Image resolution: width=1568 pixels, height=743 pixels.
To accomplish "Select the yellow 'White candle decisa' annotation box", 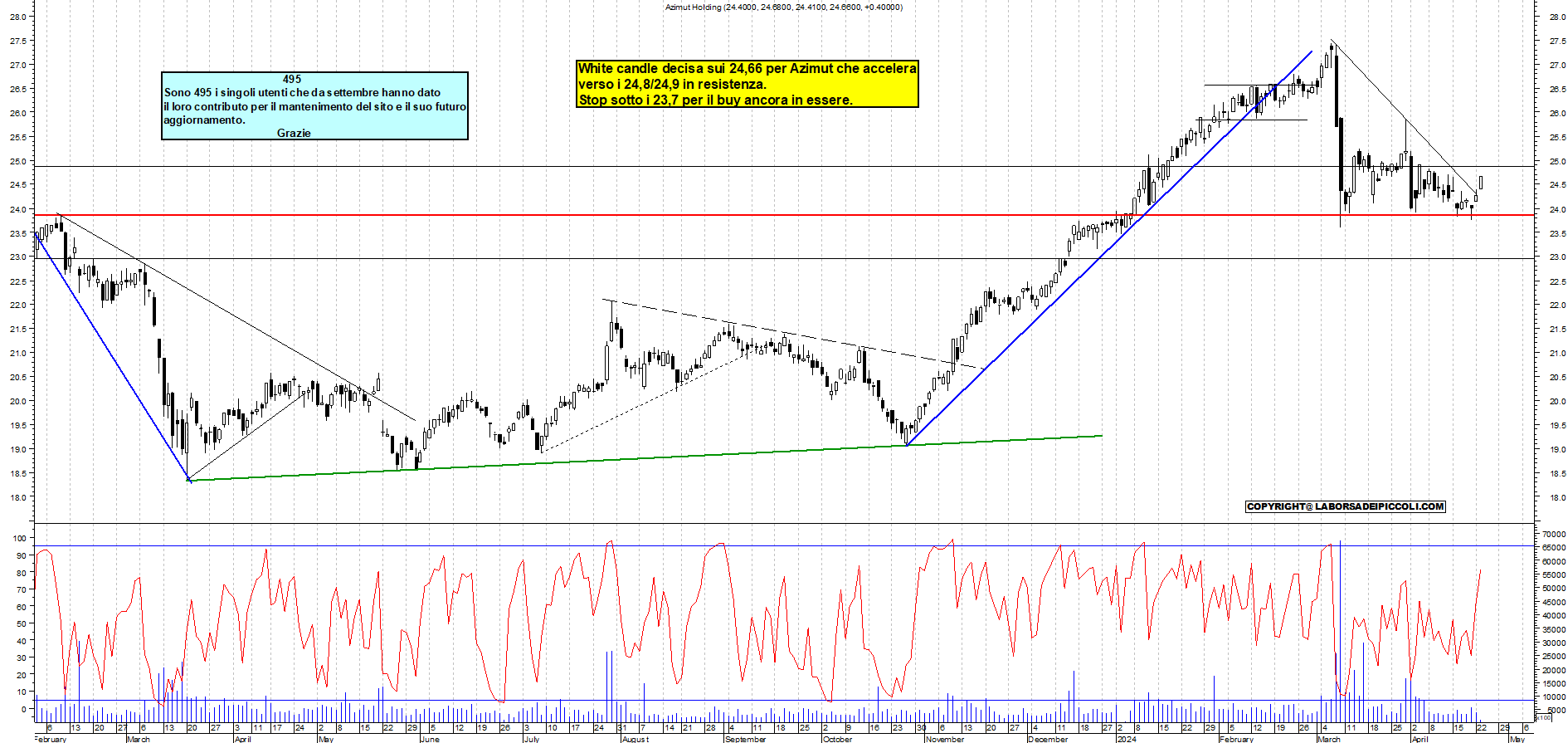I will click(x=747, y=84).
